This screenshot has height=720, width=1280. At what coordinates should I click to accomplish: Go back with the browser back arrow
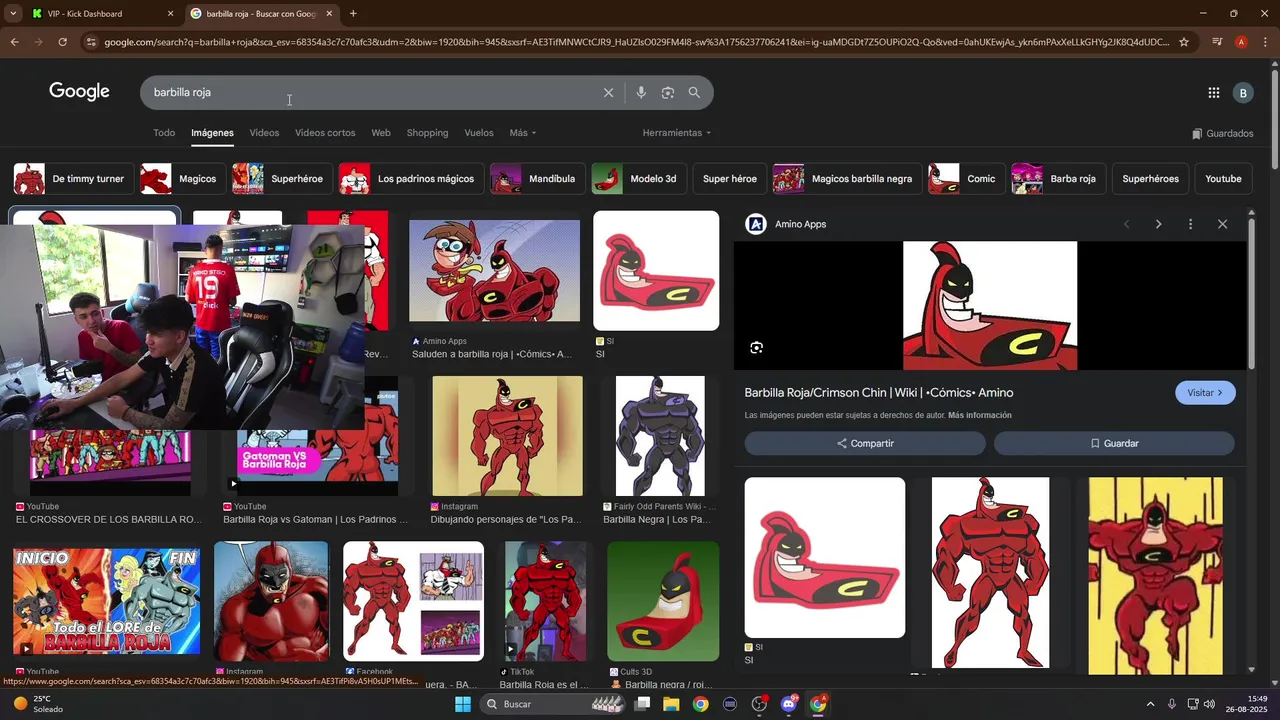pos(14,42)
